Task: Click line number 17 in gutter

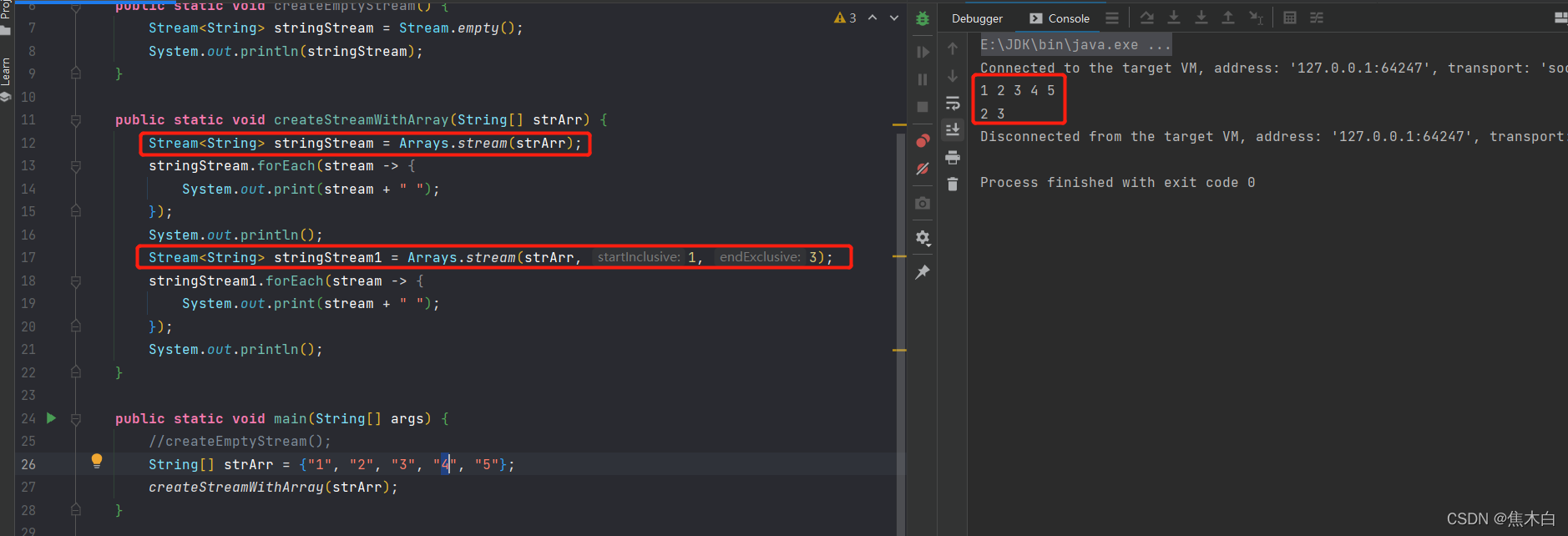Action: click(28, 257)
